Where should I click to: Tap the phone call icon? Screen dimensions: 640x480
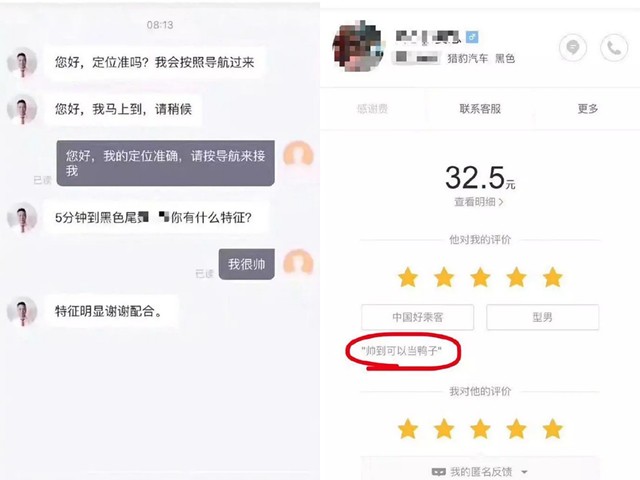(x=614, y=48)
